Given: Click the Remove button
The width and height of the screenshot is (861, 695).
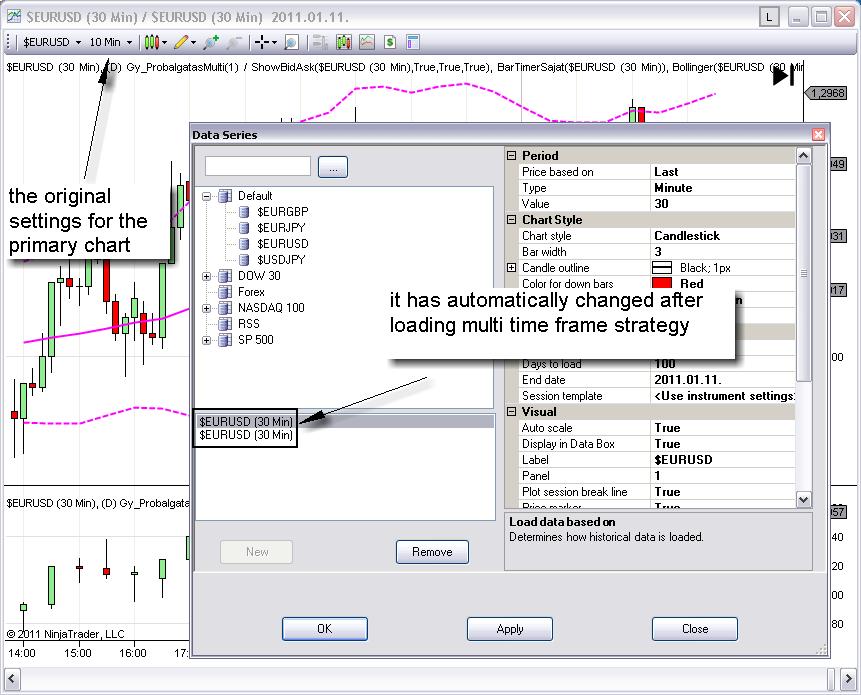Looking at the screenshot, I should click(432, 552).
